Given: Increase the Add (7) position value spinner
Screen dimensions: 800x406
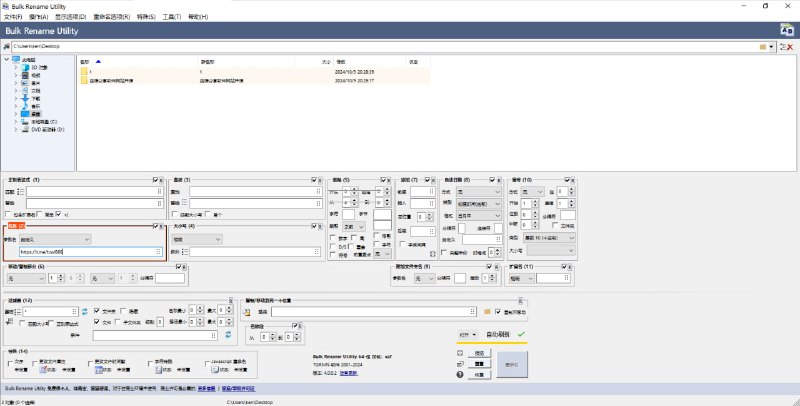Looking at the screenshot, I should coord(428,215).
